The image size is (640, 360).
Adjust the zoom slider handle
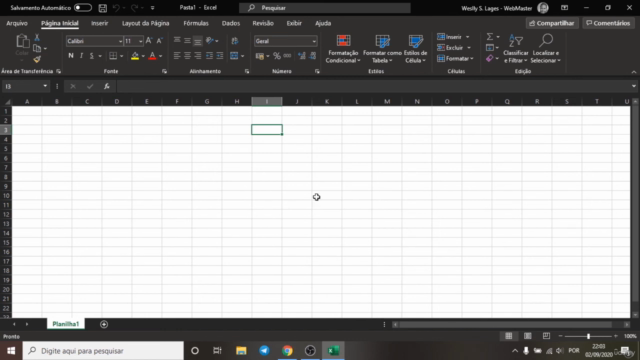(x=588, y=336)
